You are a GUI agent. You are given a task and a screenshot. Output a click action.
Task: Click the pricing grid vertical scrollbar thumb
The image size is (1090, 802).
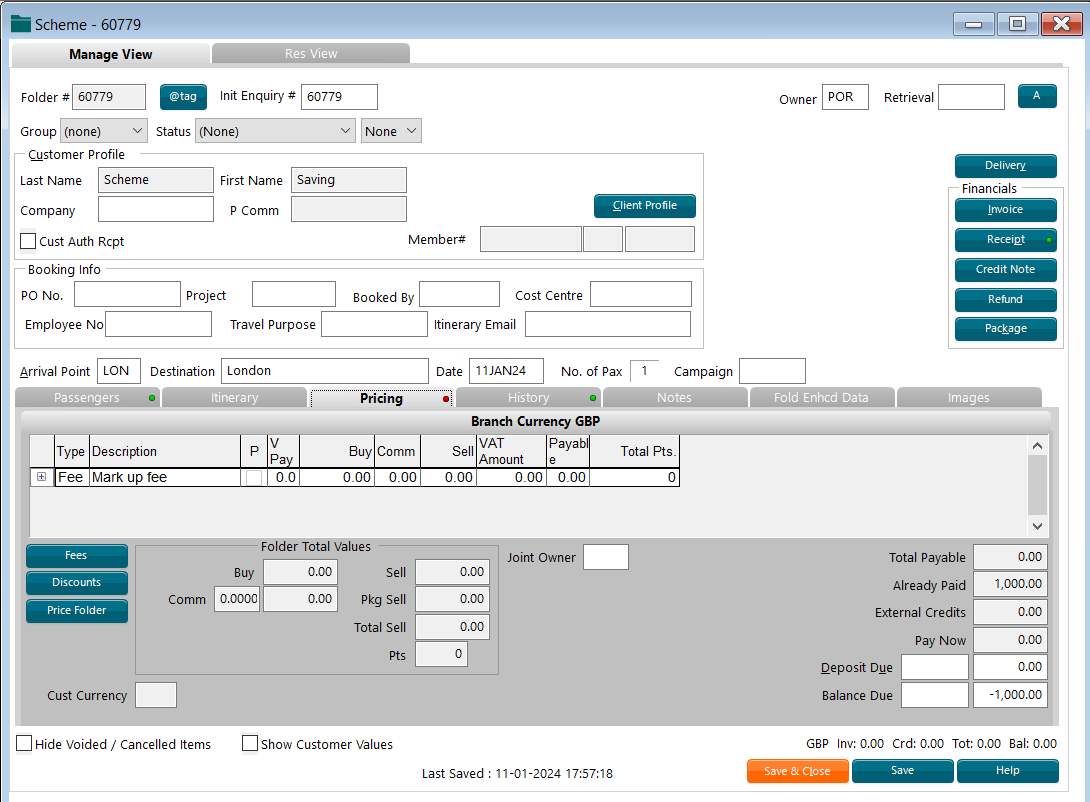1037,485
